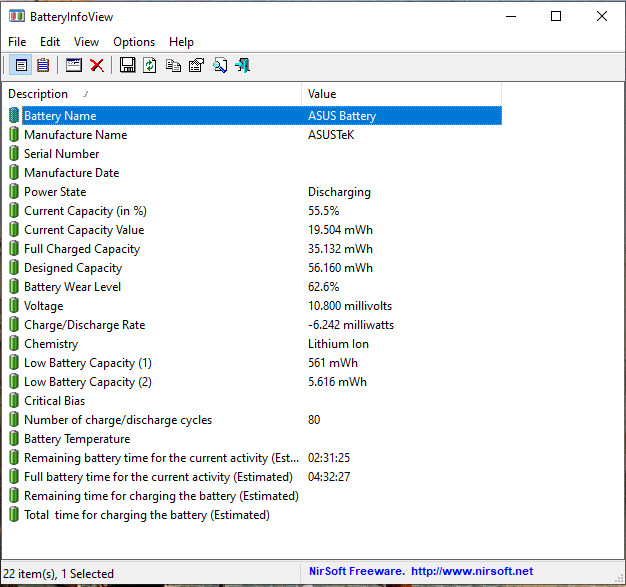Image resolution: width=626 pixels, height=587 pixels.
Task: Select the Chemistry row text
Action: click(x=51, y=344)
